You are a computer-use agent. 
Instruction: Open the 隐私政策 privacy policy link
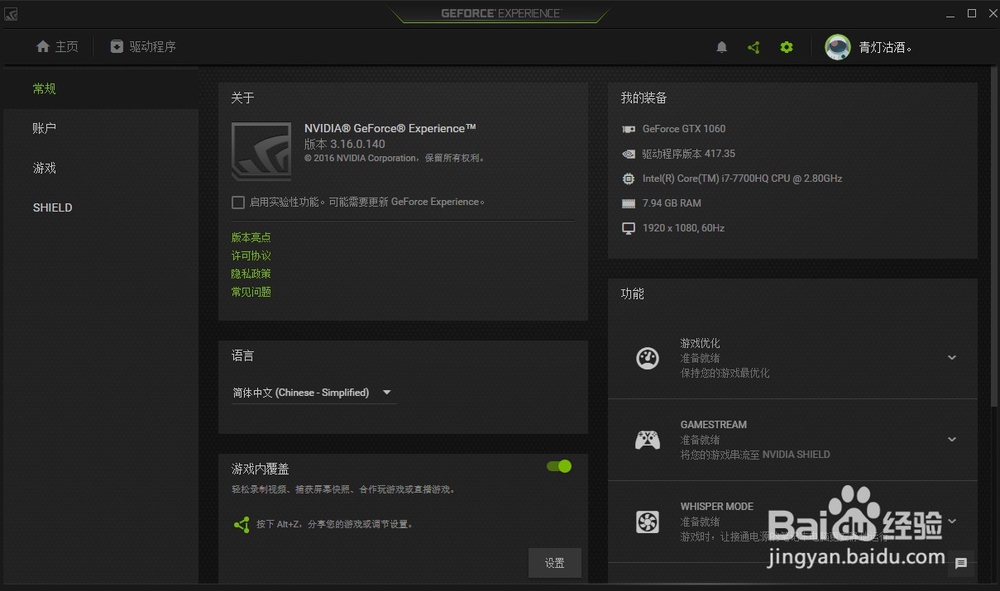click(x=249, y=273)
